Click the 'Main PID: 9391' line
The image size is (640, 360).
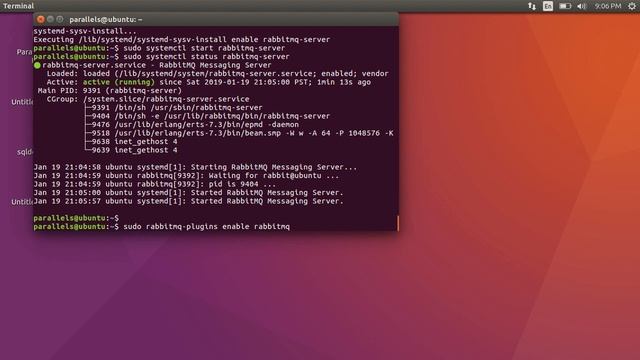point(109,91)
